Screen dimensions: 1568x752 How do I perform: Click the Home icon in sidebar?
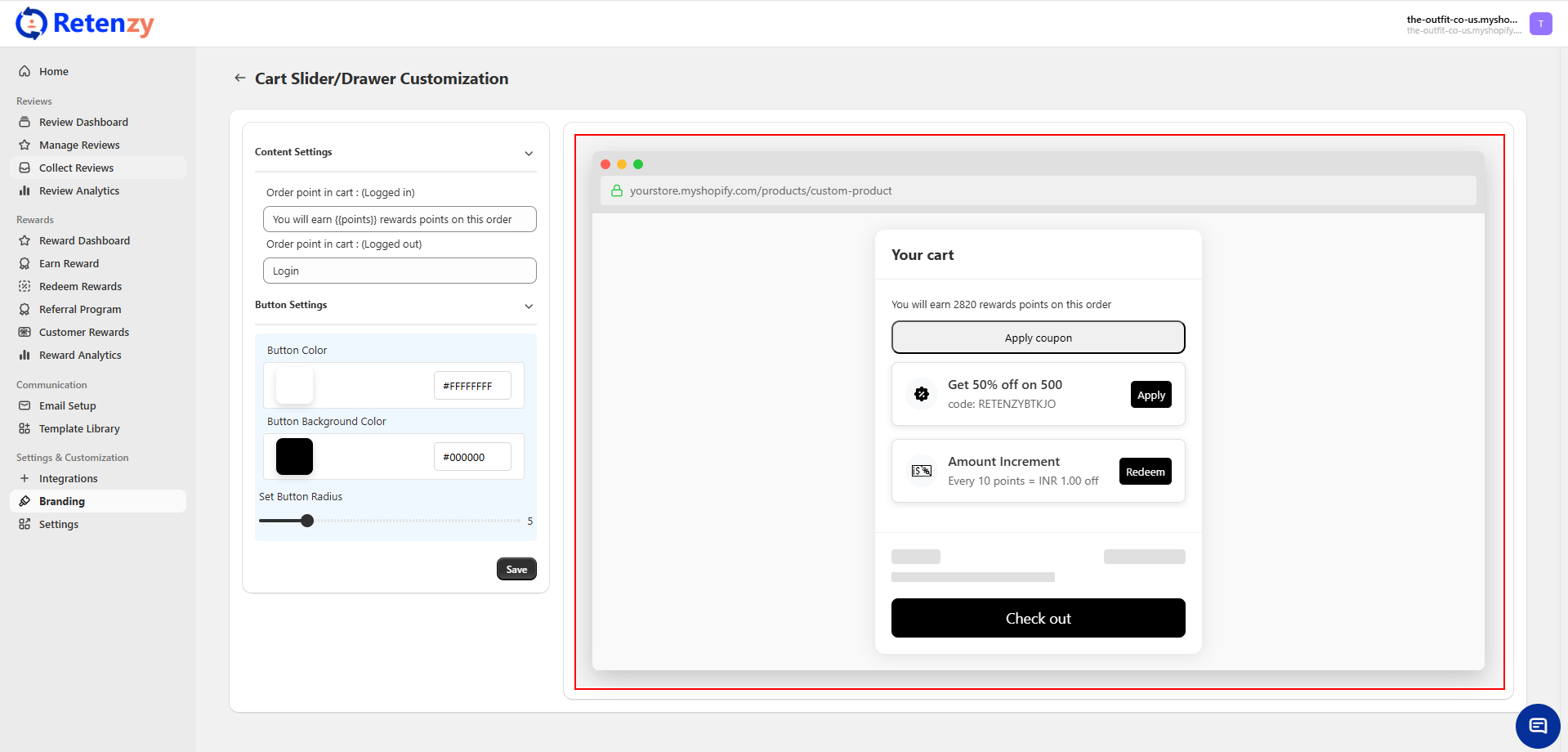tap(25, 72)
